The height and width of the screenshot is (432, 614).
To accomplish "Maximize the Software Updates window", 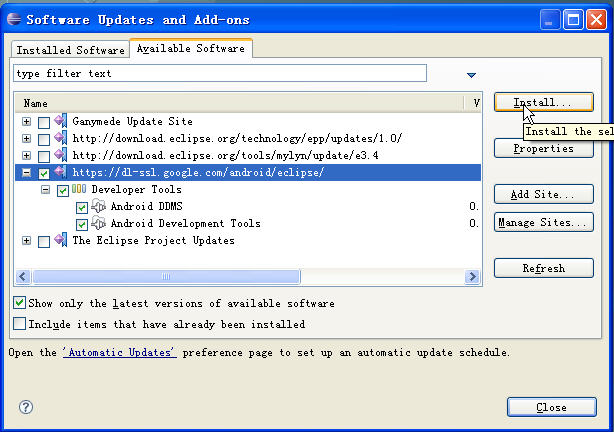I will point(573,20).
